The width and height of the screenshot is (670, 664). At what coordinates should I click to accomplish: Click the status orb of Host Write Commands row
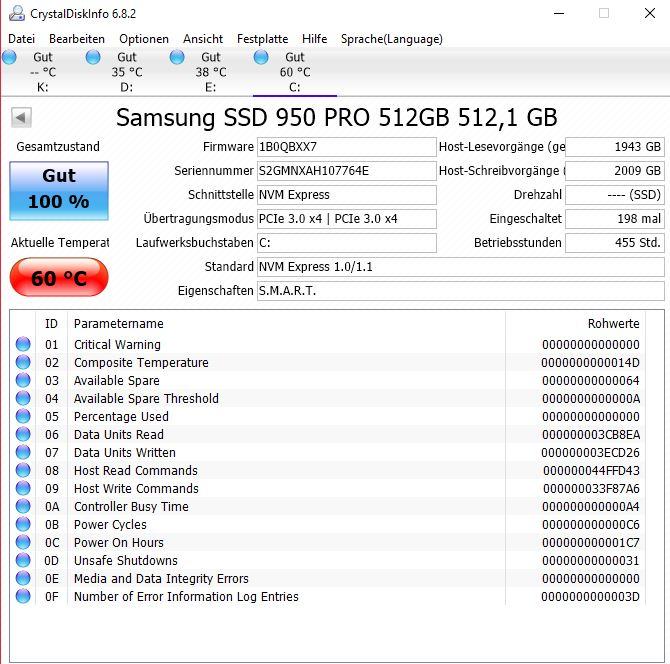[23, 488]
